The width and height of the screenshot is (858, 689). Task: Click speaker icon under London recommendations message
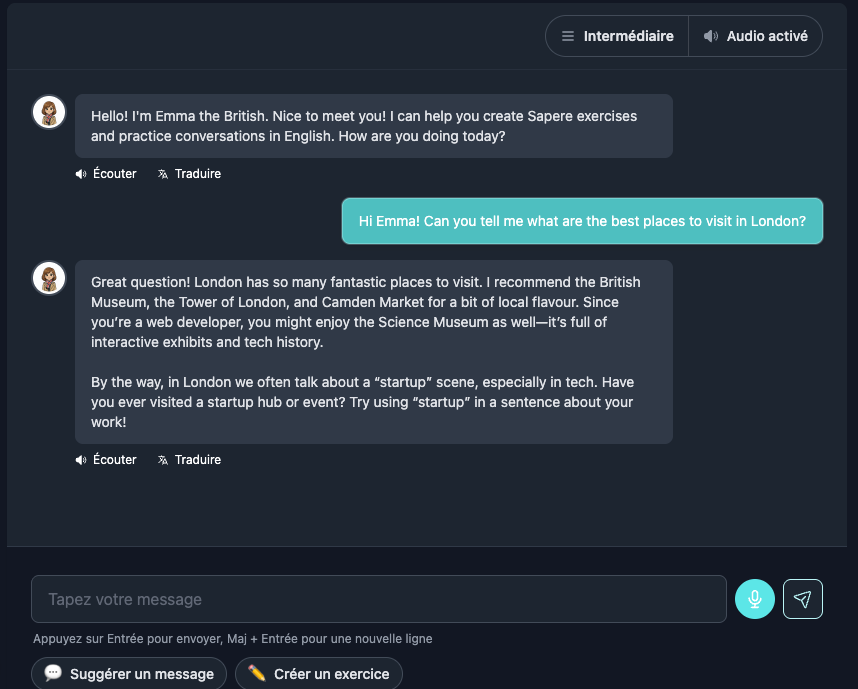pos(81,460)
